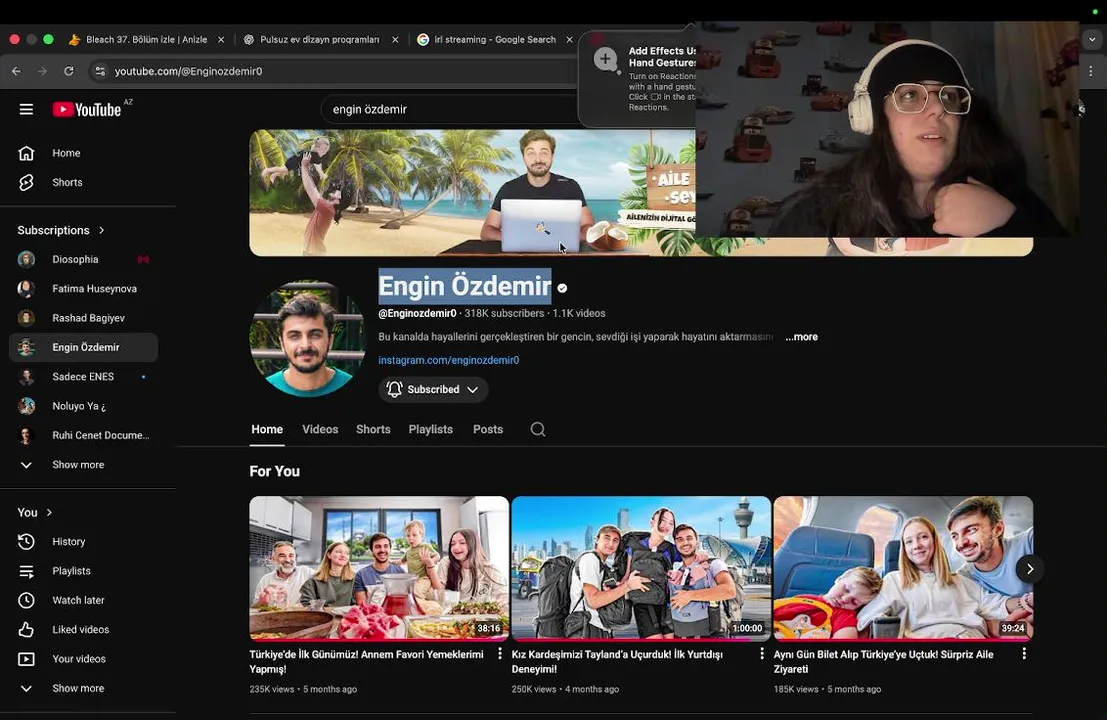
Task: Open the Sadece ENES subscription
Action: [83, 376]
